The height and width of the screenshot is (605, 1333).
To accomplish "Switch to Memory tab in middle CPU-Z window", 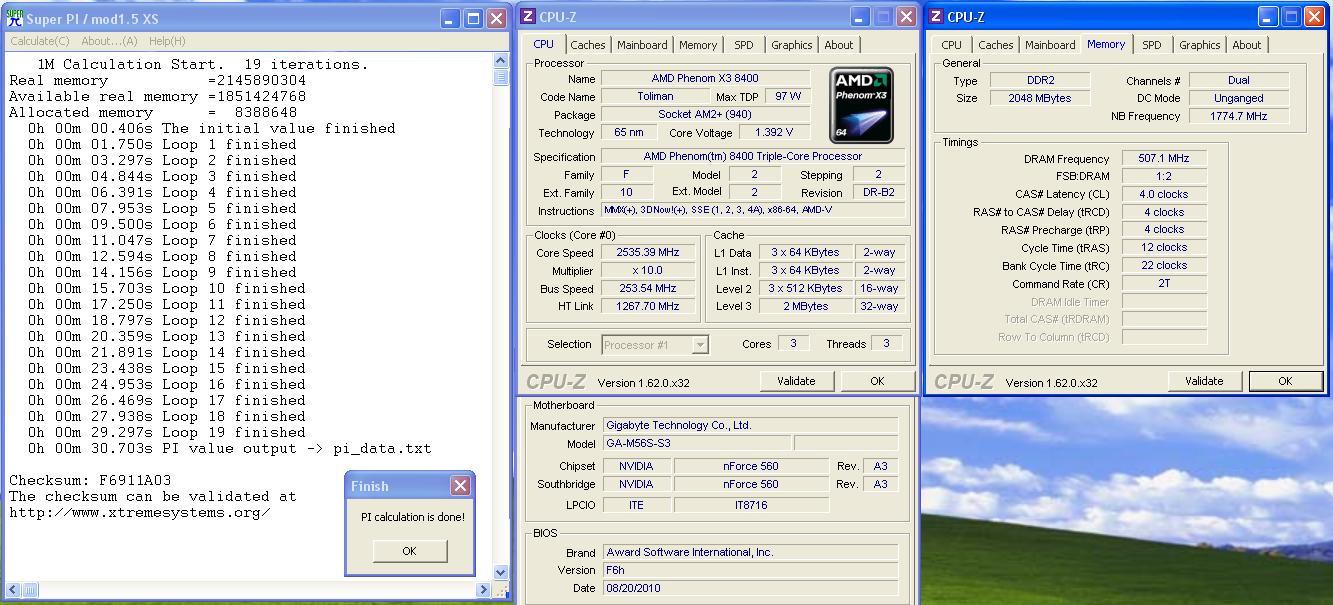I will (698, 45).
